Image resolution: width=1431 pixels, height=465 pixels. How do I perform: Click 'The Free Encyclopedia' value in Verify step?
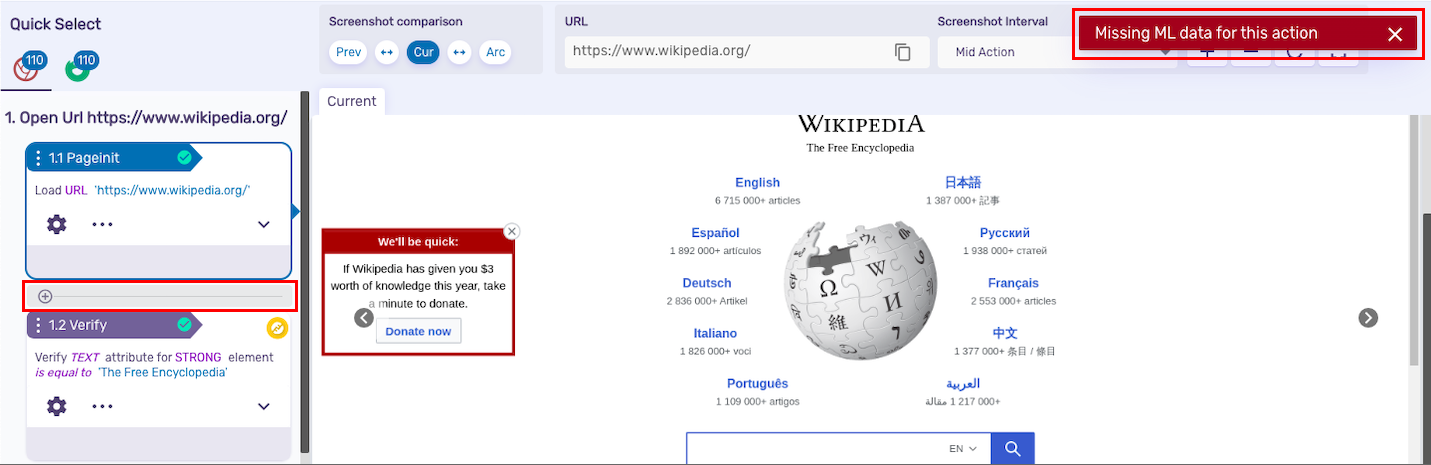click(x=163, y=372)
